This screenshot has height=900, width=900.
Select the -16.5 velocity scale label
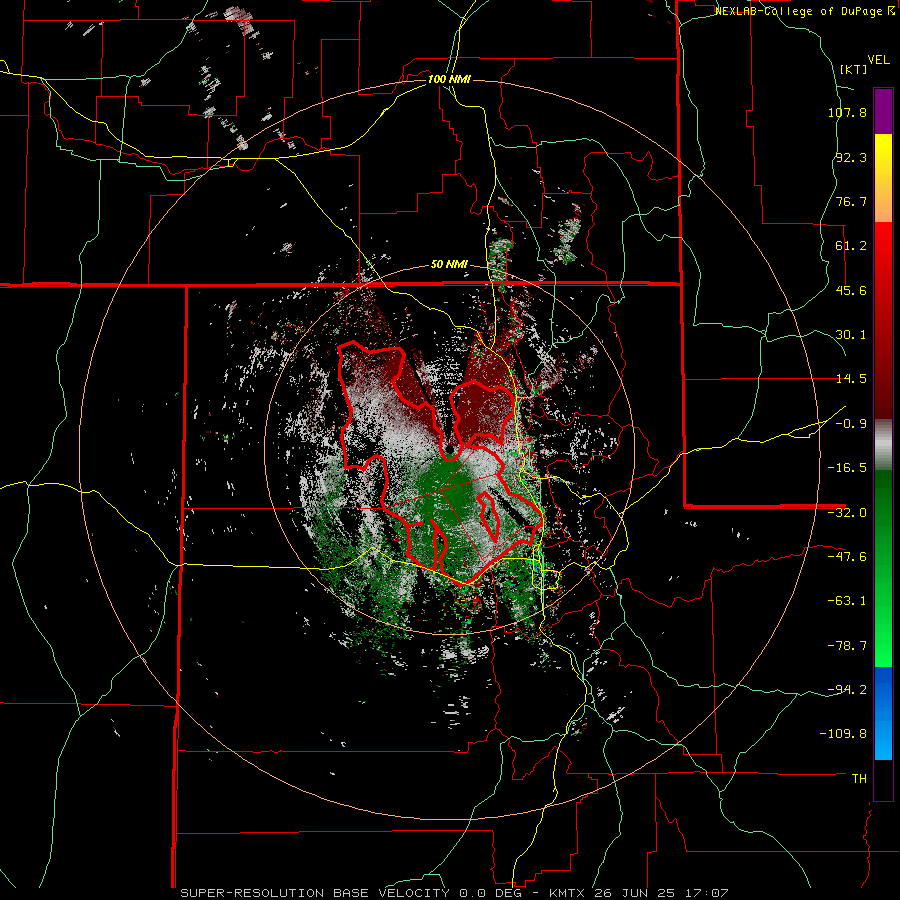click(x=847, y=468)
